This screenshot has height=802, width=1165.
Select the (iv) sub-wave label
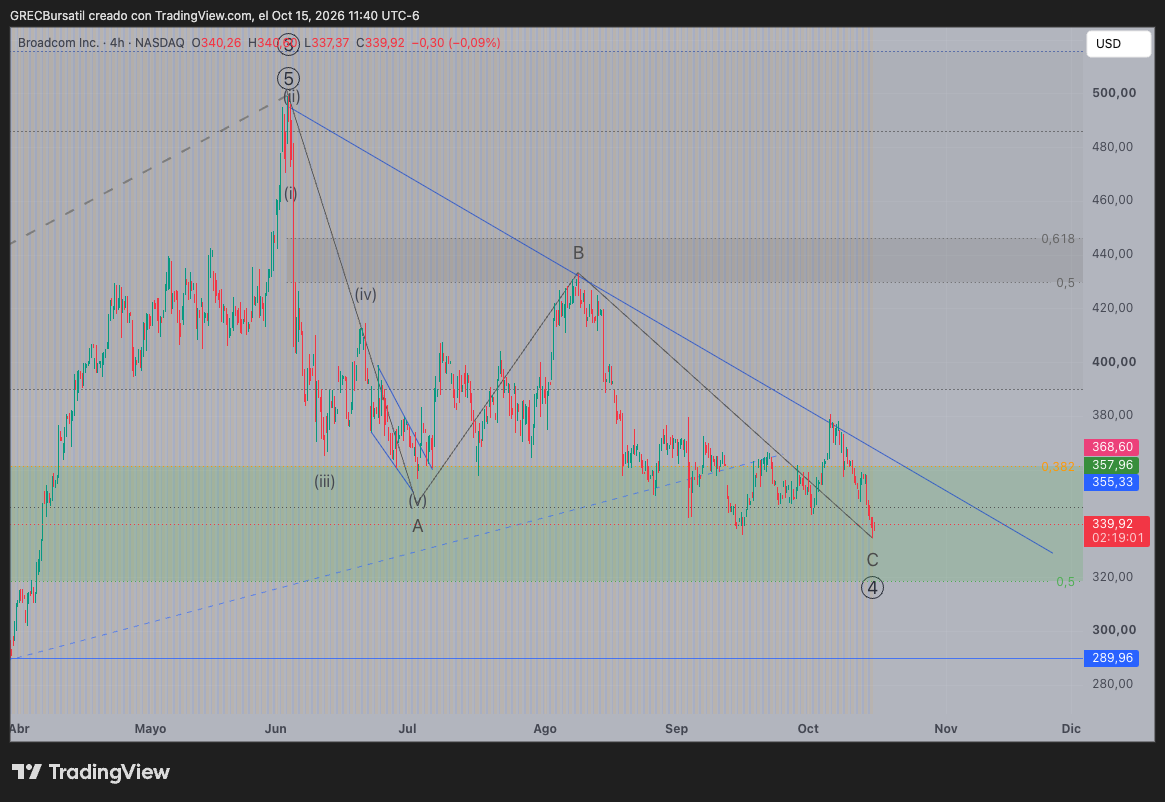[x=366, y=294]
